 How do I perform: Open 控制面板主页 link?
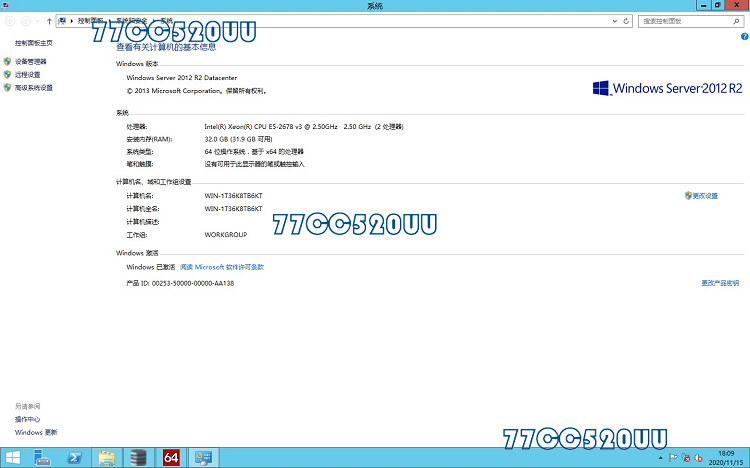pos(33,43)
